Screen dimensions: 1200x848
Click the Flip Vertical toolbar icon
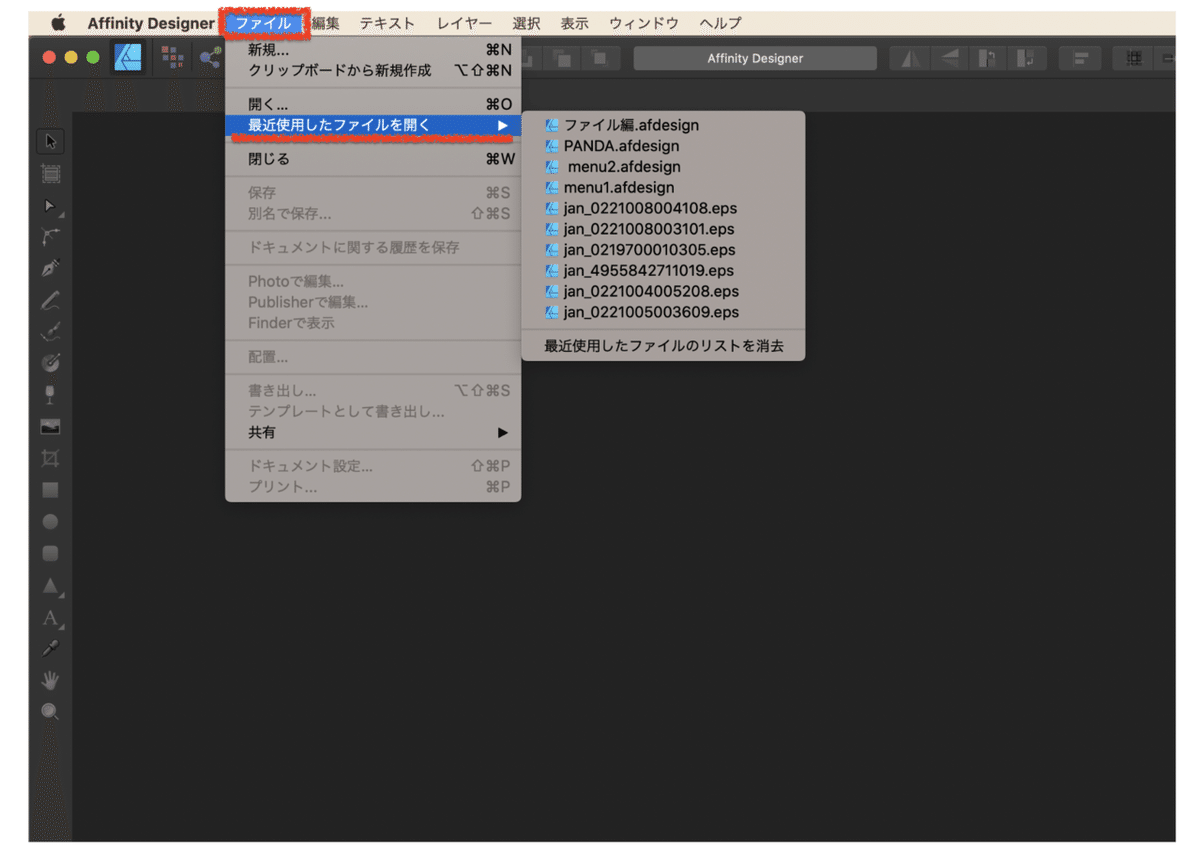pyautogui.click(x=952, y=59)
